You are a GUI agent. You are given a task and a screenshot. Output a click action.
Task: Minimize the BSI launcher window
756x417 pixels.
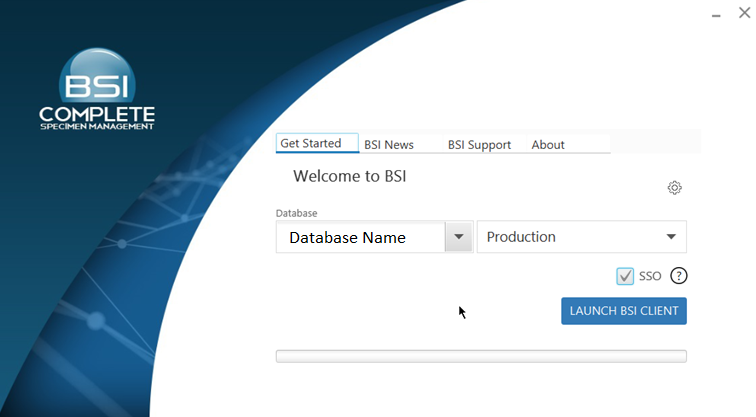[x=716, y=15]
